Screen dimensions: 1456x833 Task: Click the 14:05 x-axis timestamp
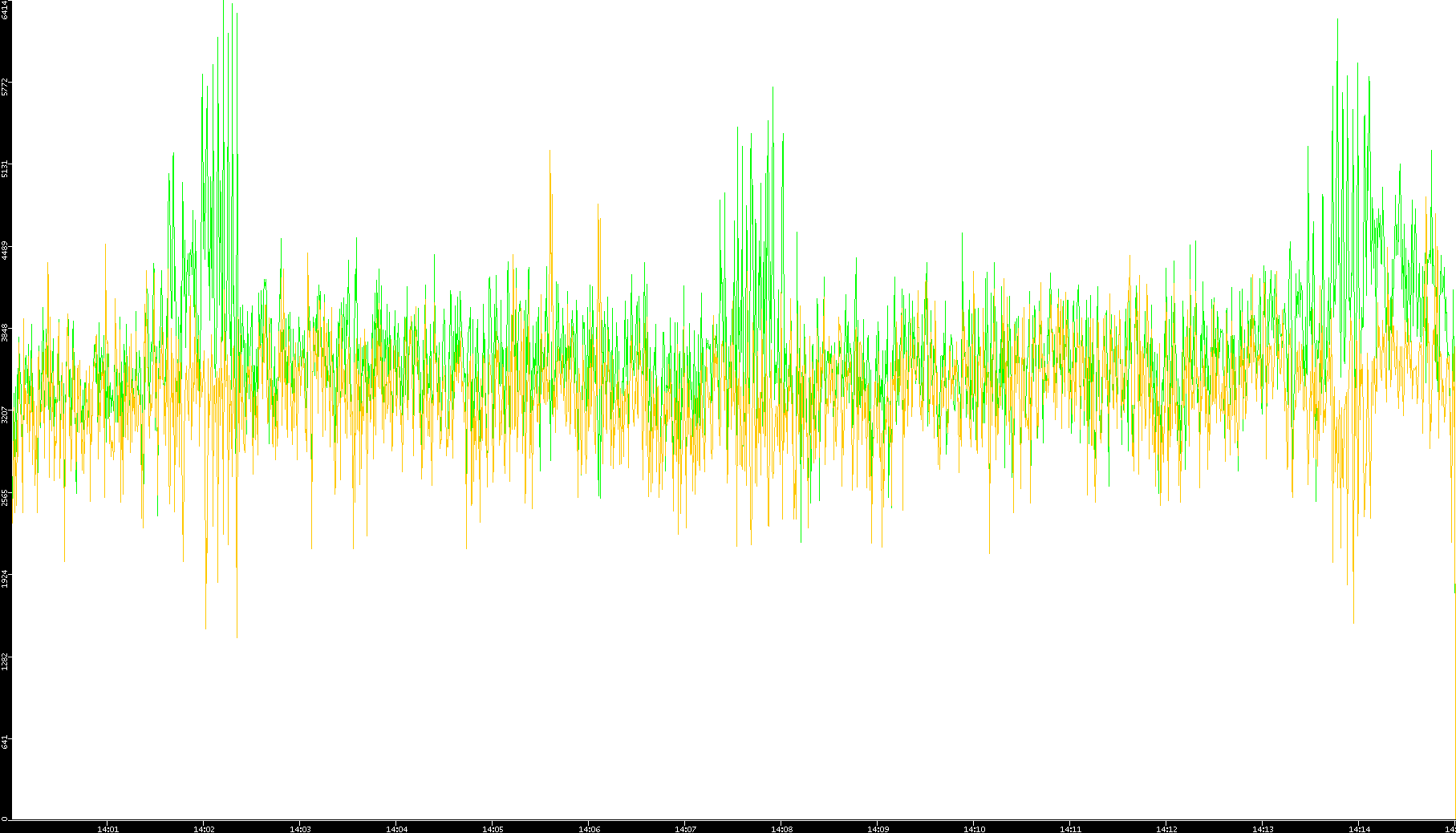[493, 829]
